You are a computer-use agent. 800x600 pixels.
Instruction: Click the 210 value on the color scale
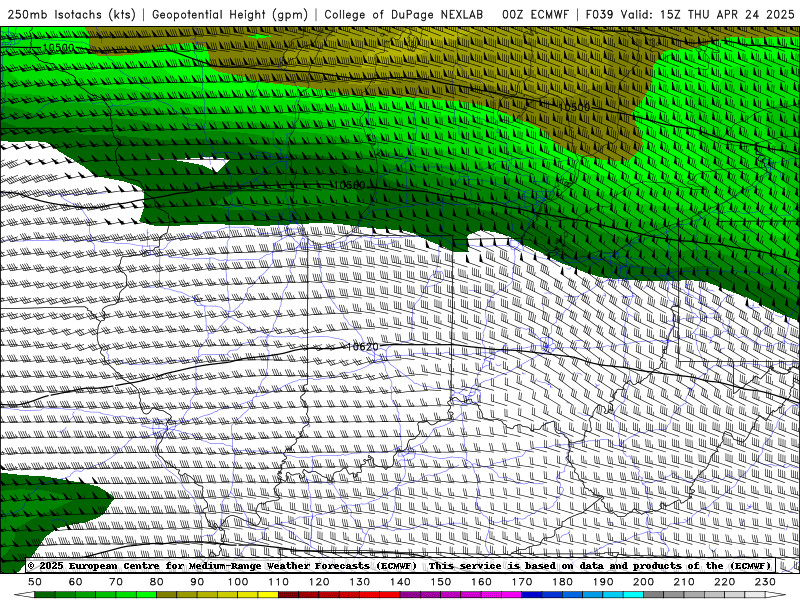click(x=684, y=582)
